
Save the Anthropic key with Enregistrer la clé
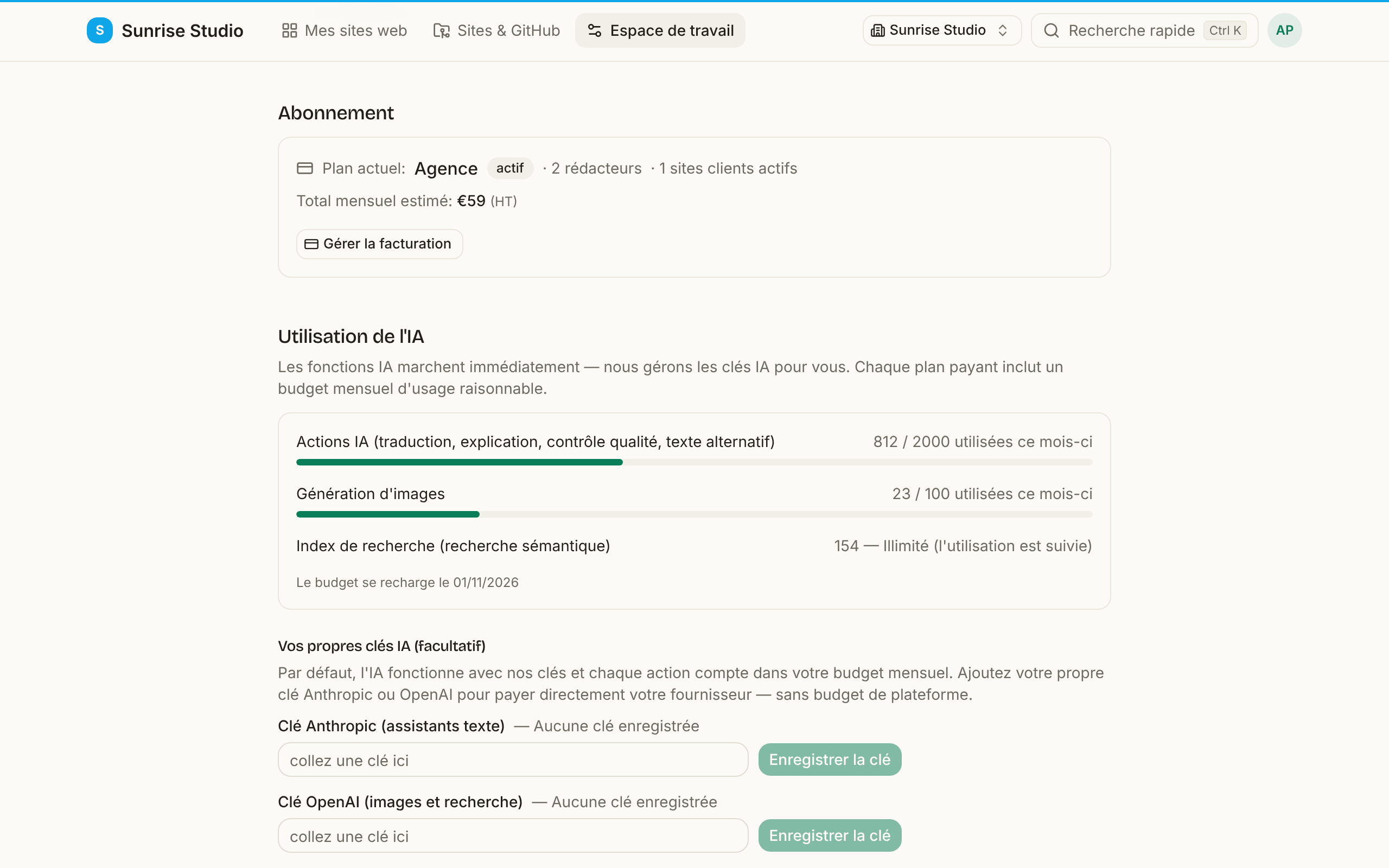(x=830, y=759)
